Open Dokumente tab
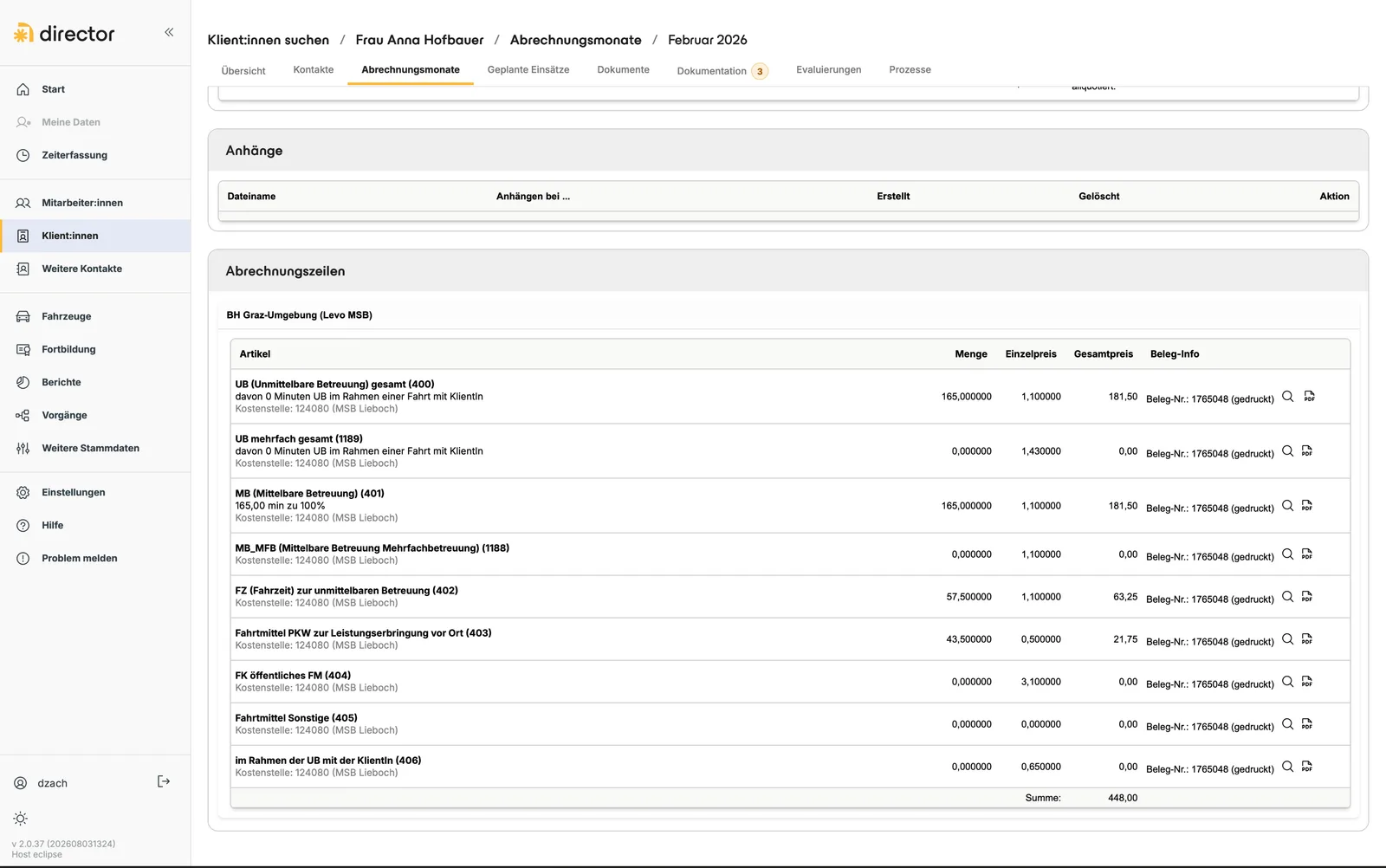 [623, 69]
